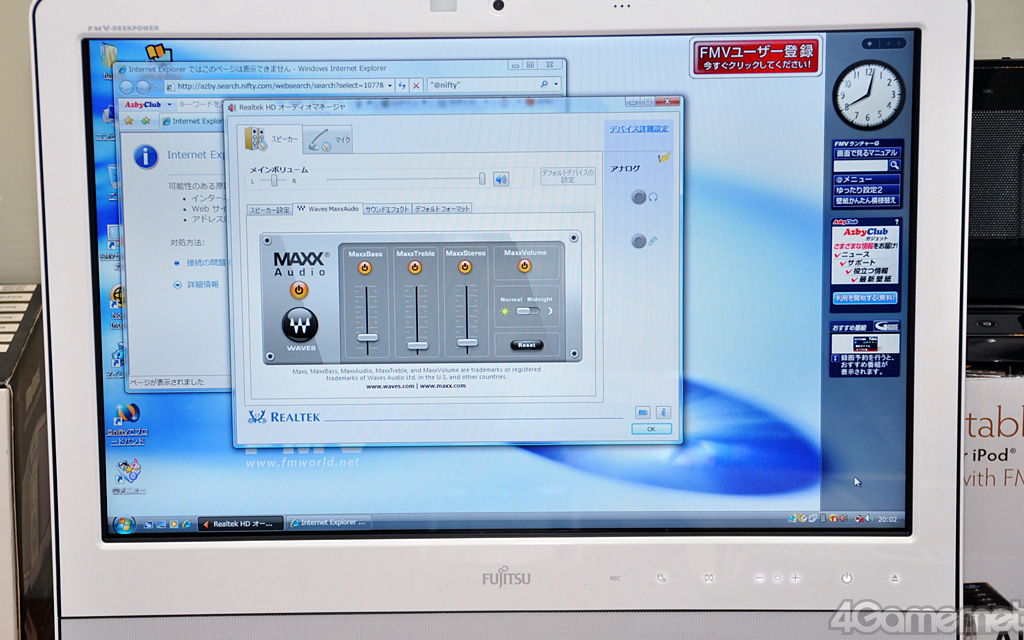This screenshot has height=640, width=1024.
Task: Toggle the MaxxStereo power button
Action: pos(465,267)
